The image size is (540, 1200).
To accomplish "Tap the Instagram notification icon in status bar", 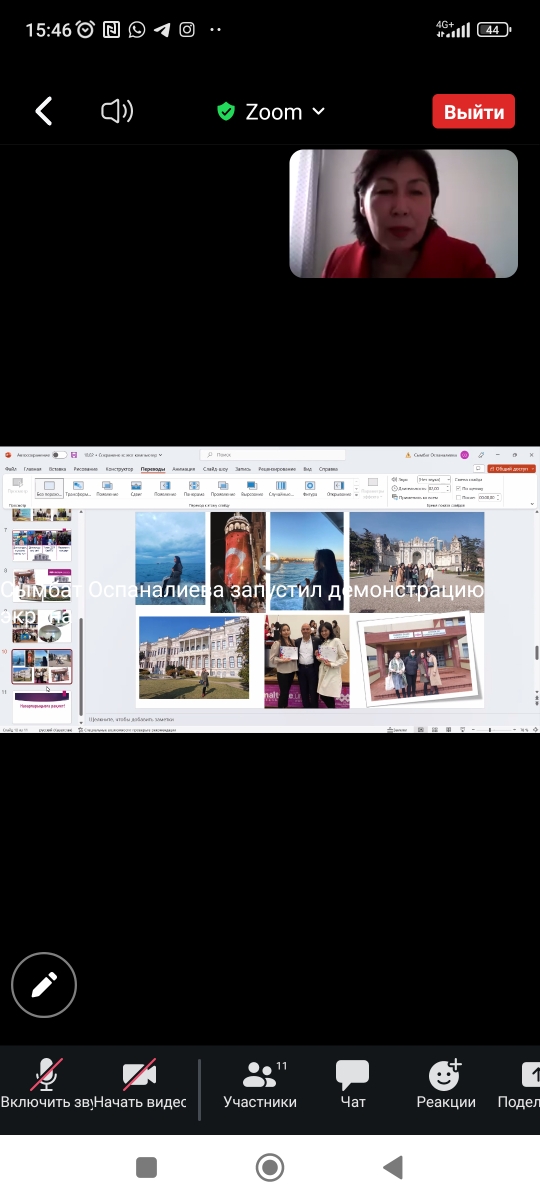I will (x=187, y=30).
